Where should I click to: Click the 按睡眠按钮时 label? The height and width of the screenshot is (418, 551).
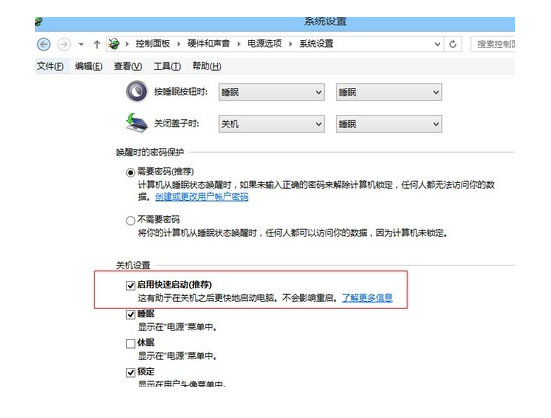click(181, 92)
